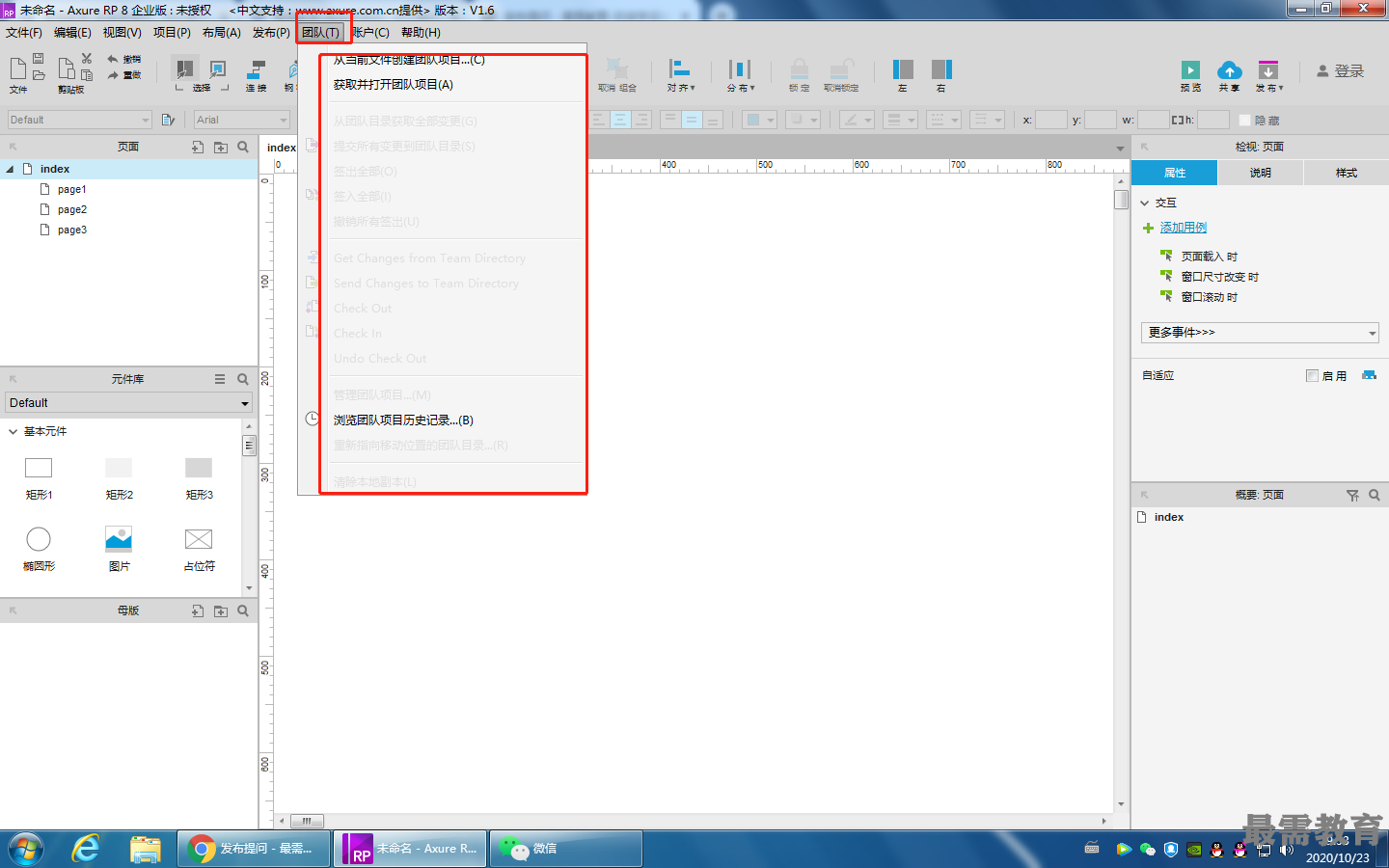Click the unlock icon (取消锁定)

841,68
